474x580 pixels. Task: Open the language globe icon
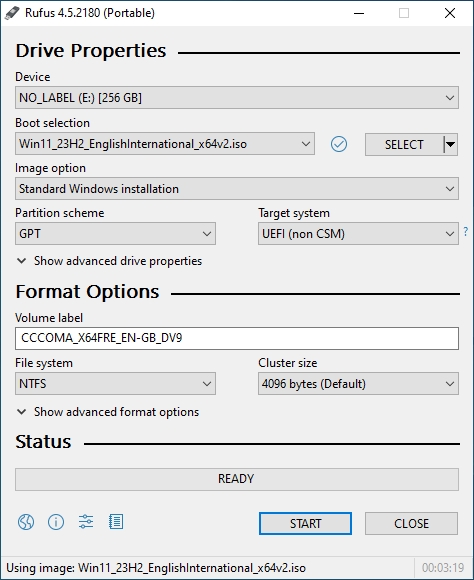[x=26, y=522]
